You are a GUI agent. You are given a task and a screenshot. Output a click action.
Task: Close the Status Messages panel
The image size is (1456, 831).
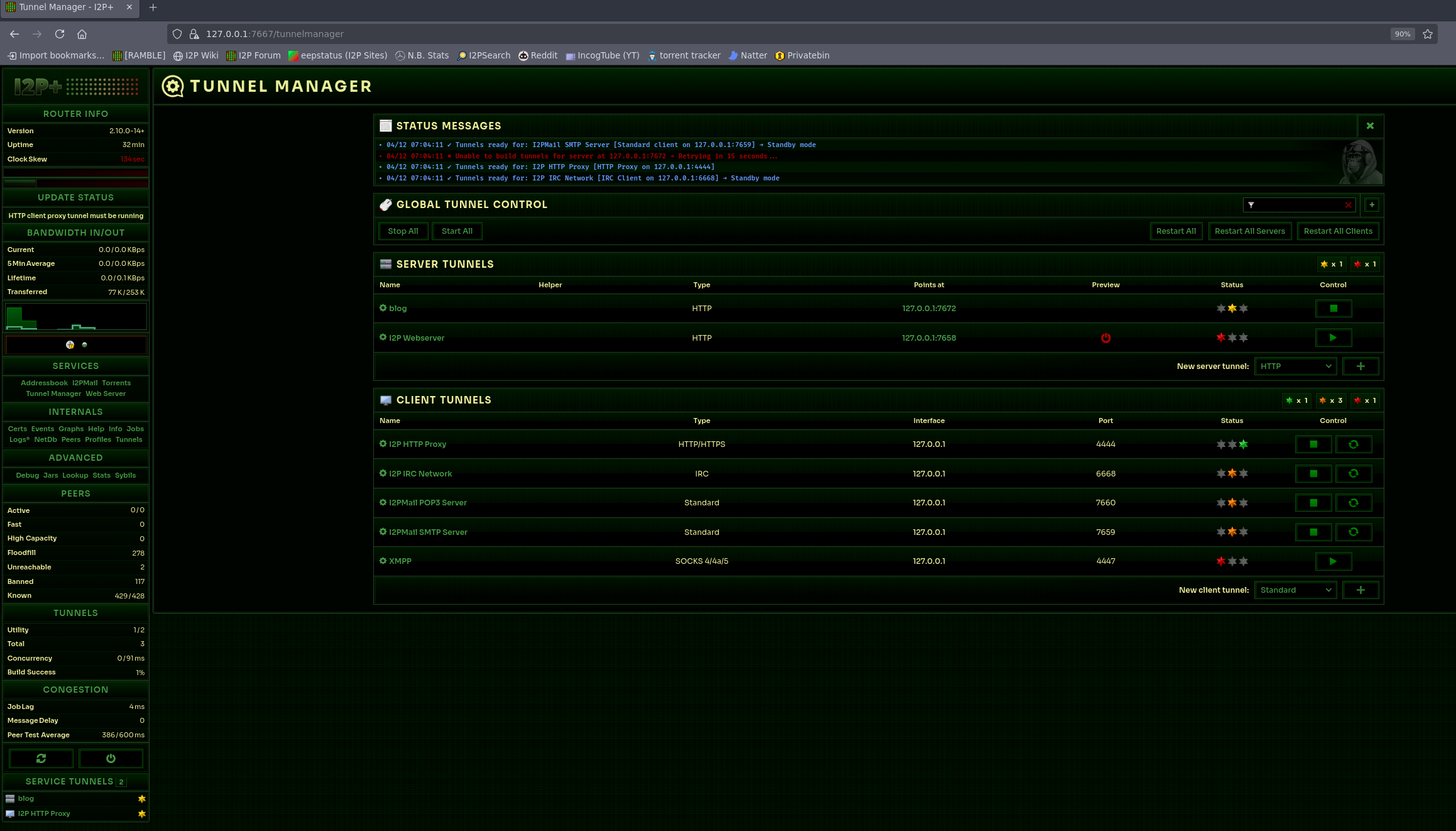pos(1370,126)
